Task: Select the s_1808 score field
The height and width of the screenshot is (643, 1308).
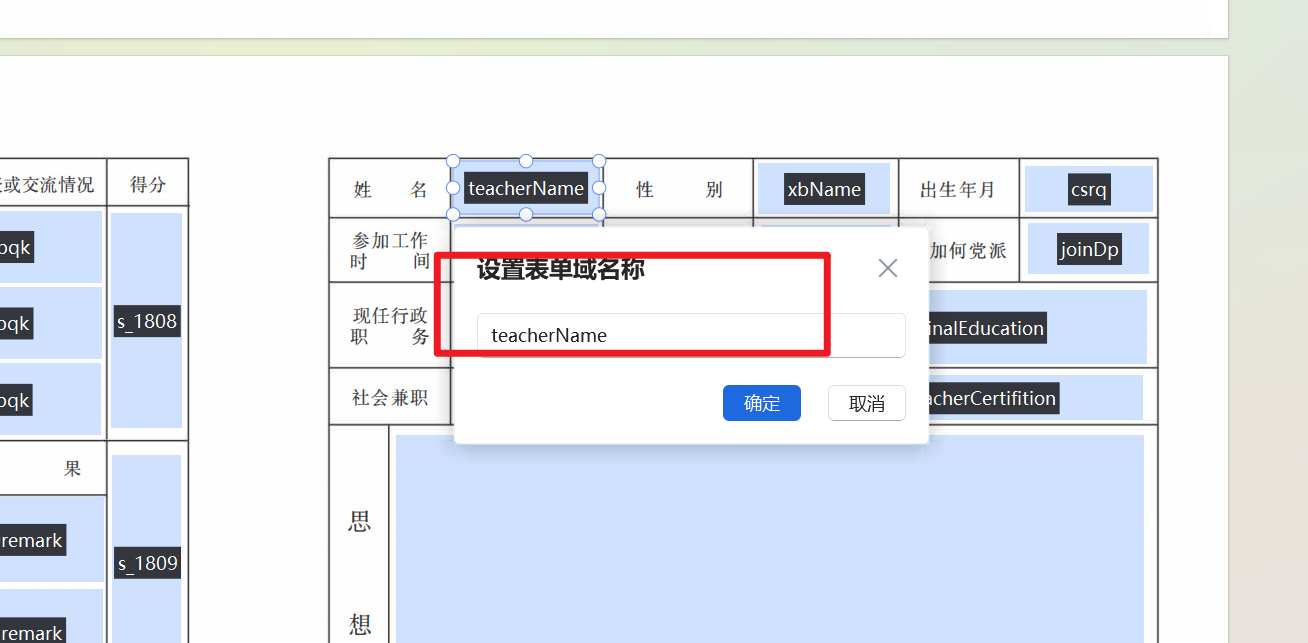Action: click(x=146, y=321)
